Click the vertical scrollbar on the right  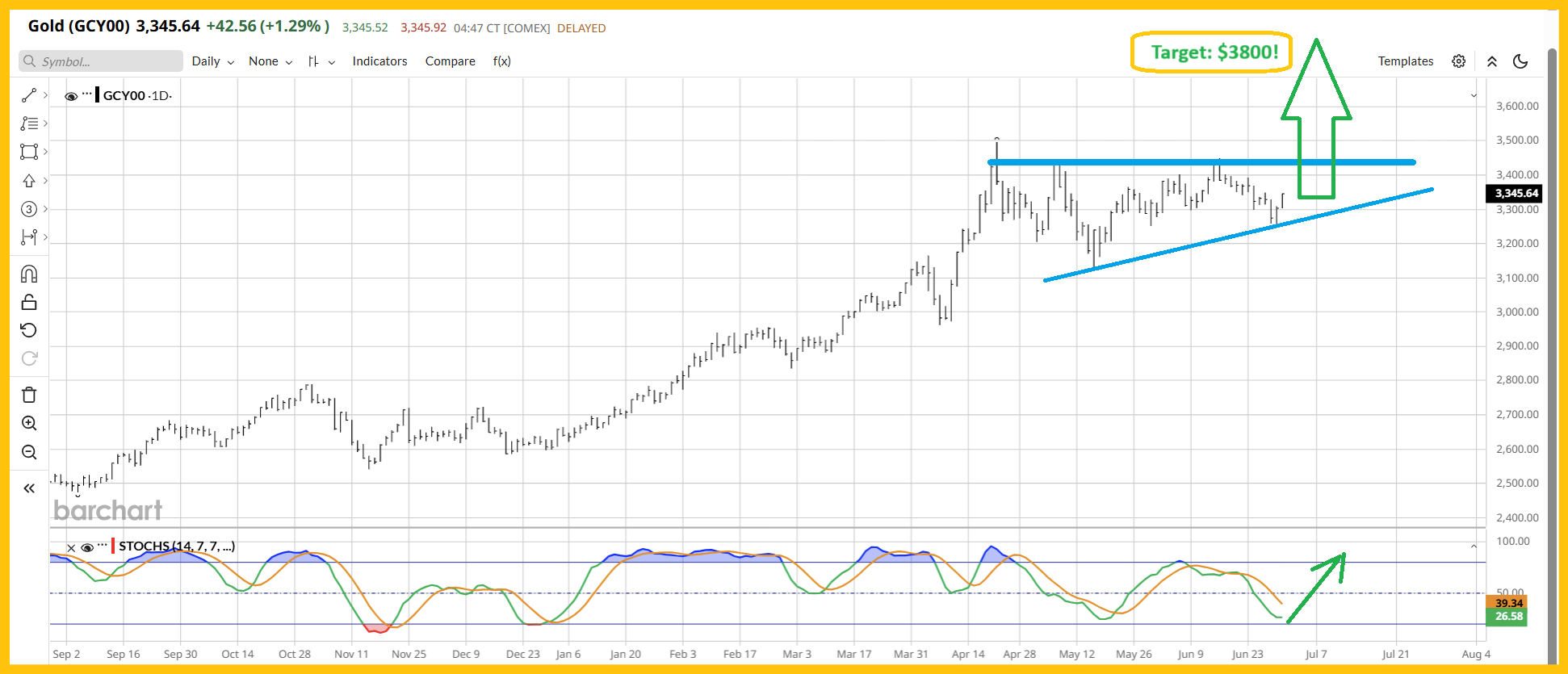pyautogui.click(x=1552, y=355)
